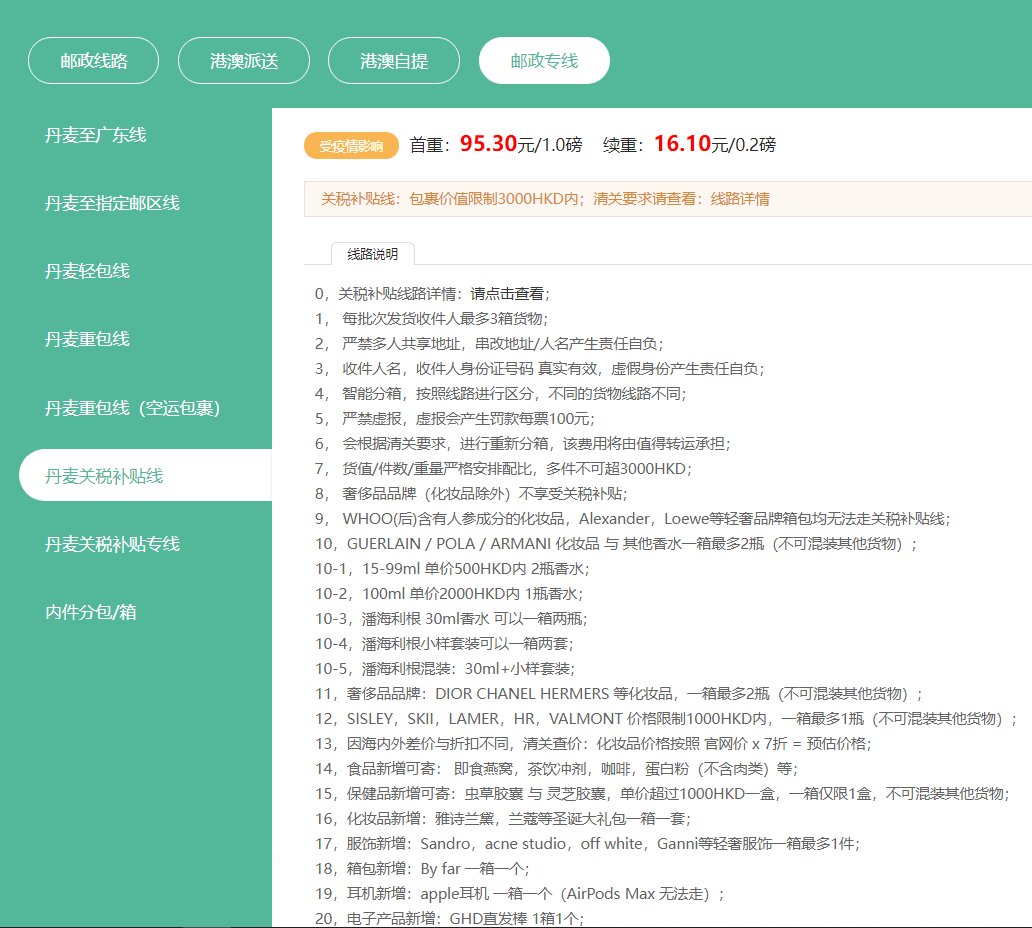Click the 关税补贴线 notice banner text
Viewport: 1032px width, 928px height.
click(x=545, y=199)
